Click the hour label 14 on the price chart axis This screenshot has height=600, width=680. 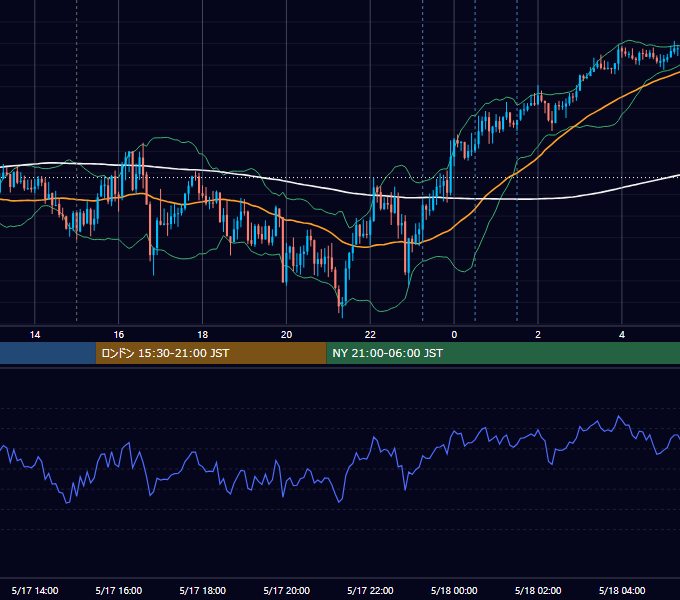pyautogui.click(x=35, y=335)
